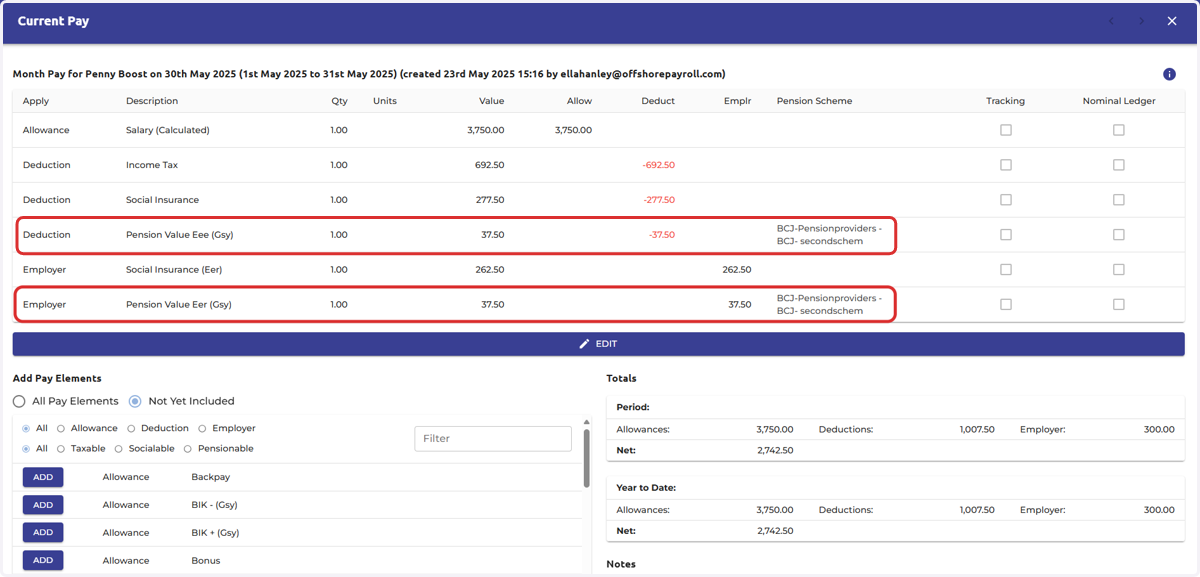Click the Tracking column header
The height and width of the screenshot is (577, 1200).
click(1005, 101)
